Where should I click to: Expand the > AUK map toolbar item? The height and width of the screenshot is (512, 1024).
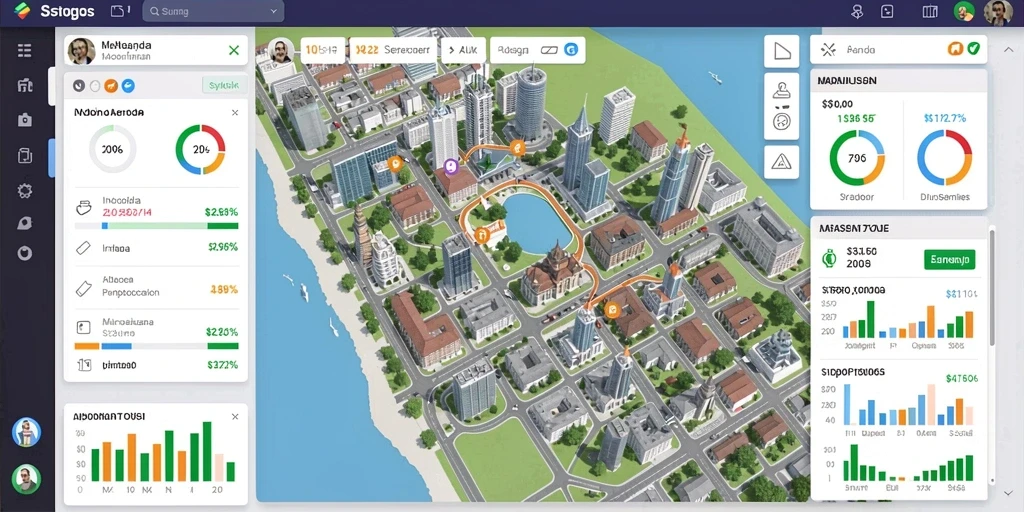click(464, 50)
